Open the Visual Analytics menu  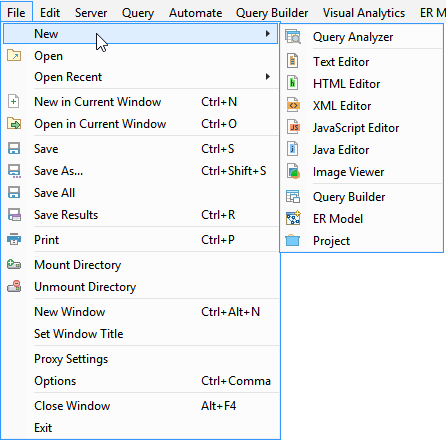click(364, 13)
